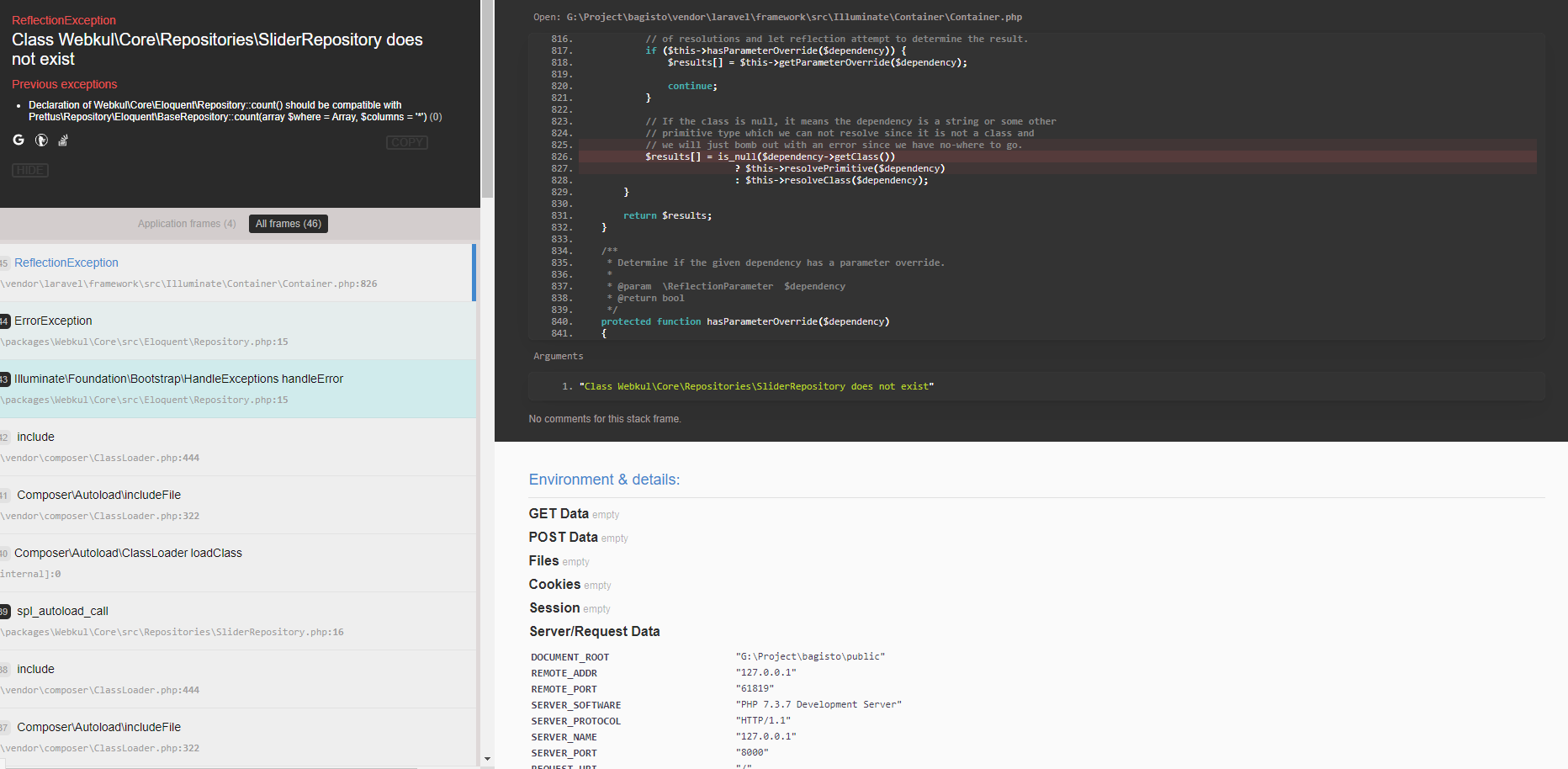Select the ErrorException stack frame
The image size is (1568, 769).
(x=237, y=331)
